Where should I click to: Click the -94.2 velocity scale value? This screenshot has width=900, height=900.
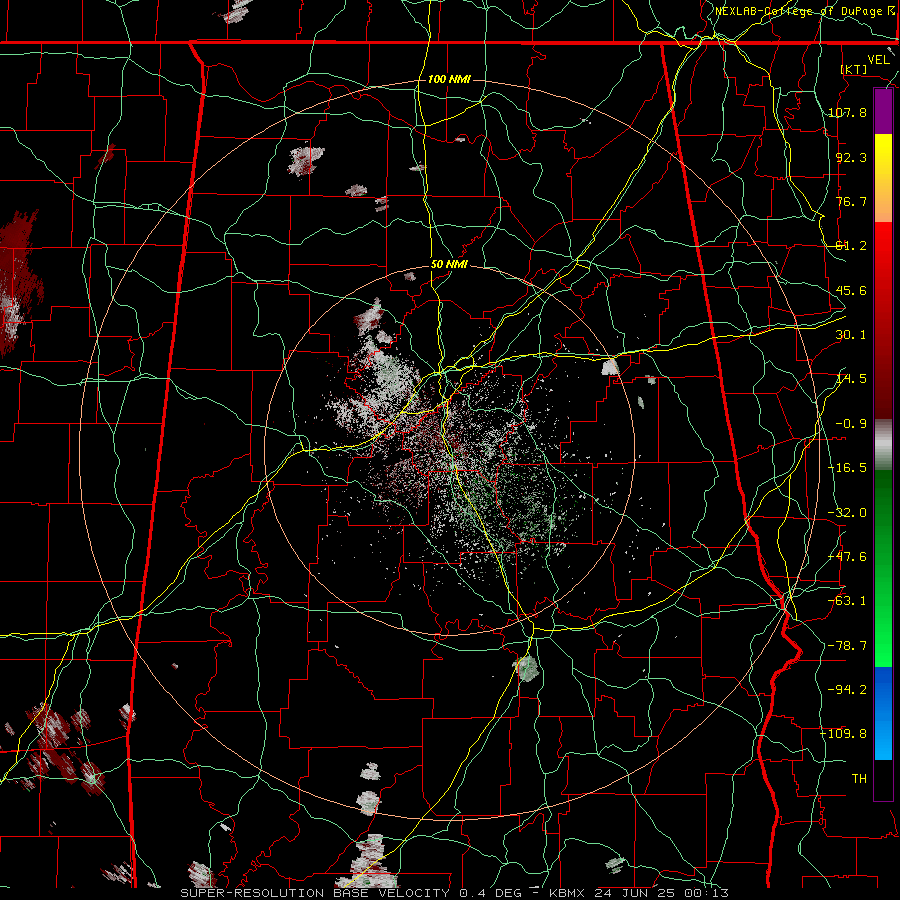pyautogui.click(x=847, y=690)
